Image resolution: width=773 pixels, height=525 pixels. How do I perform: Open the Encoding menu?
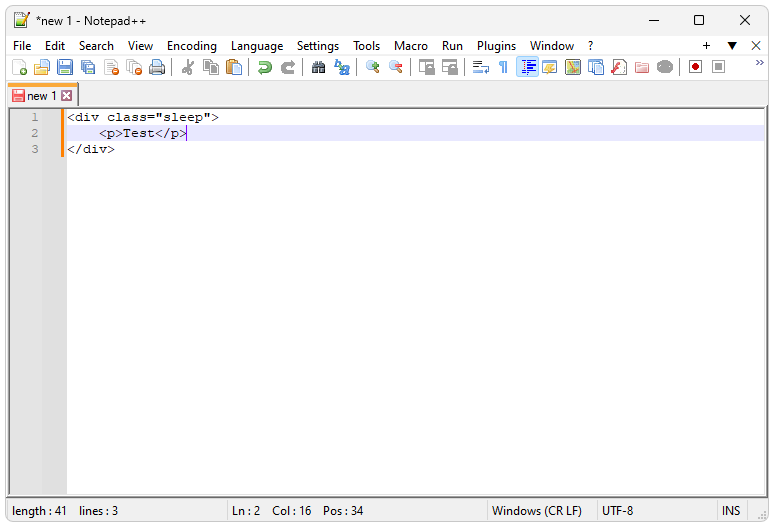coord(191,46)
